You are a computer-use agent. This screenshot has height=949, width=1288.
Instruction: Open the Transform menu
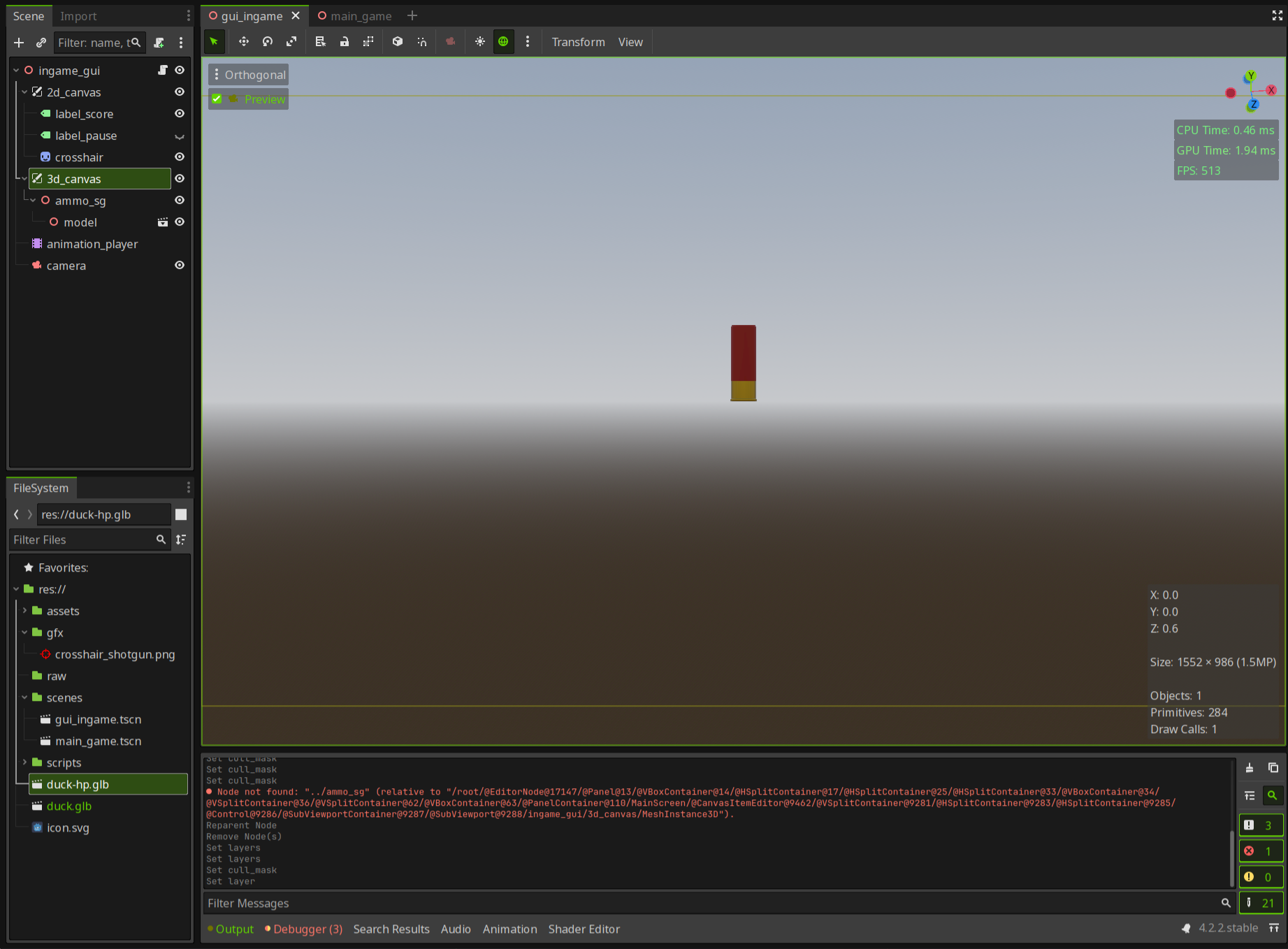point(578,42)
